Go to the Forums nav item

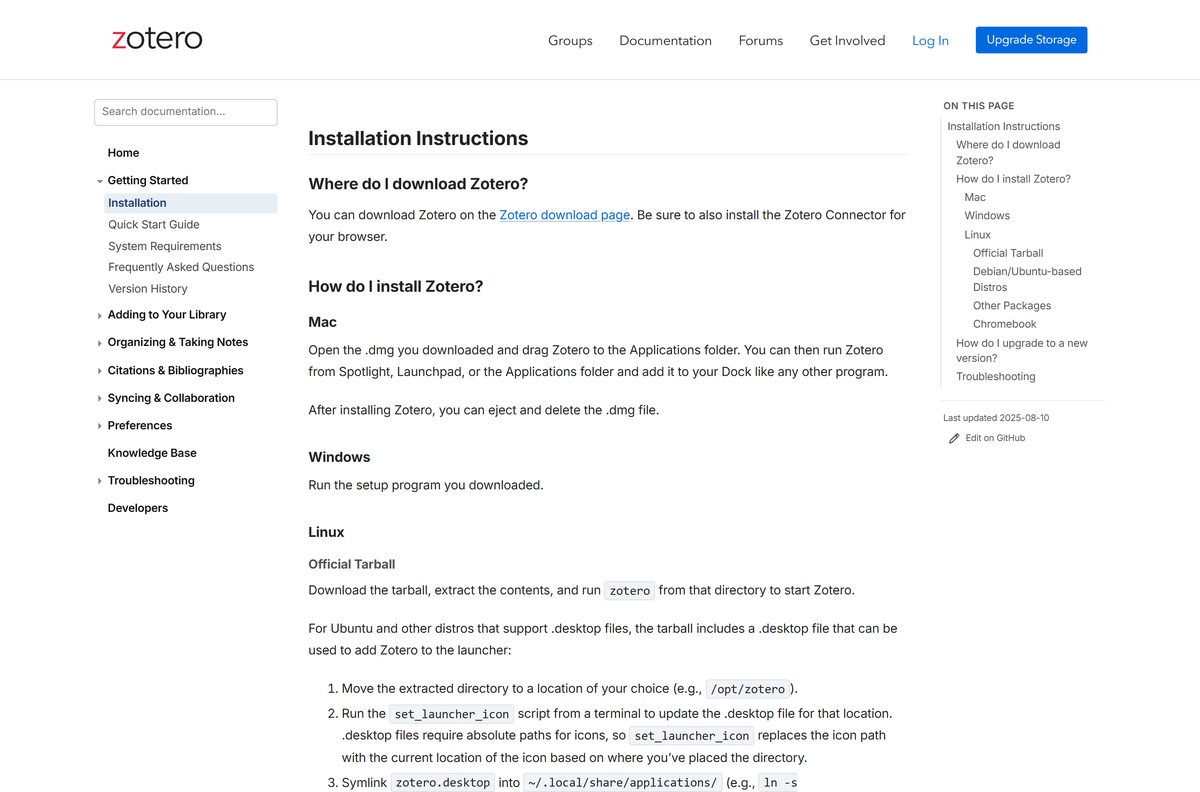[761, 41]
